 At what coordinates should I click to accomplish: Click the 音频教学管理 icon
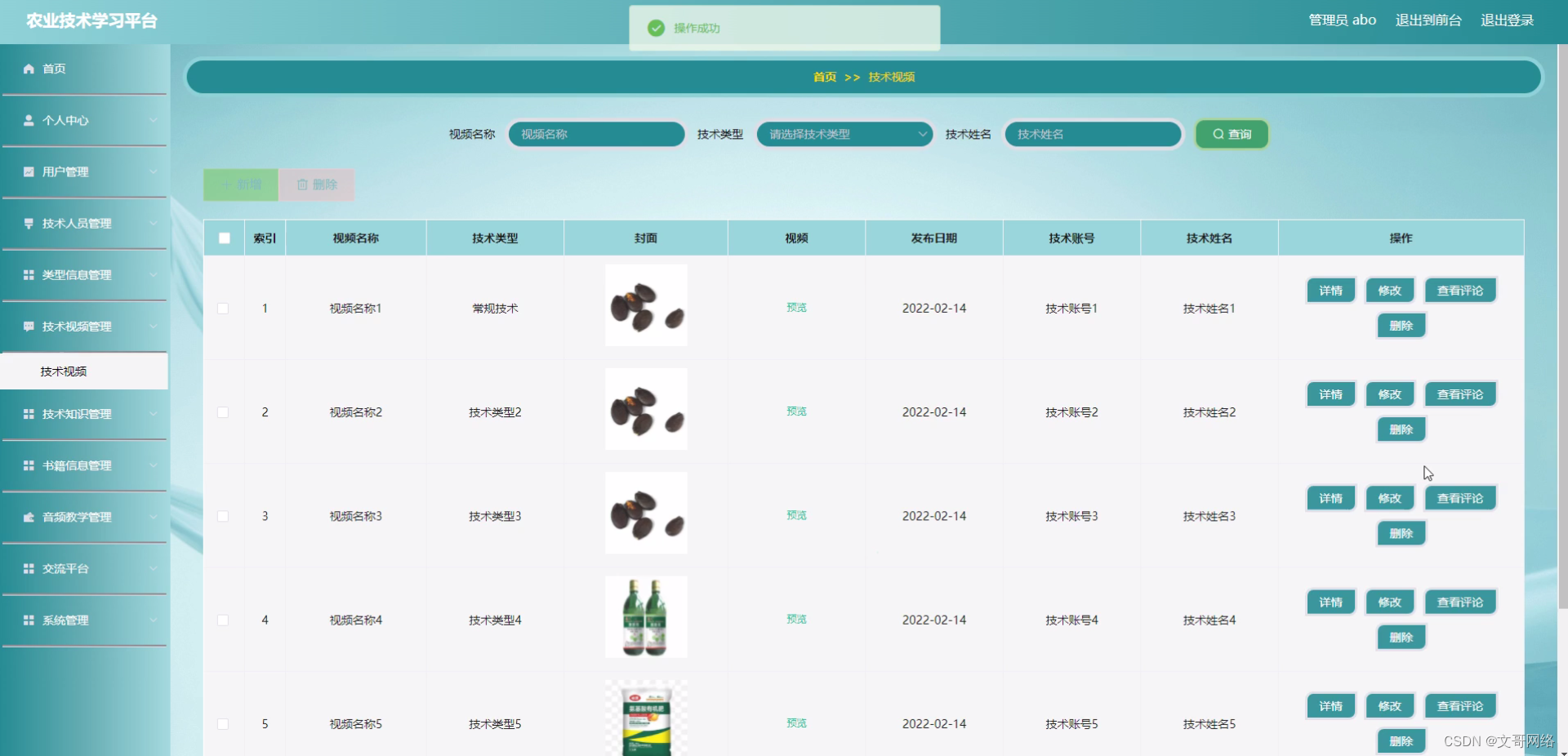[x=28, y=517]
